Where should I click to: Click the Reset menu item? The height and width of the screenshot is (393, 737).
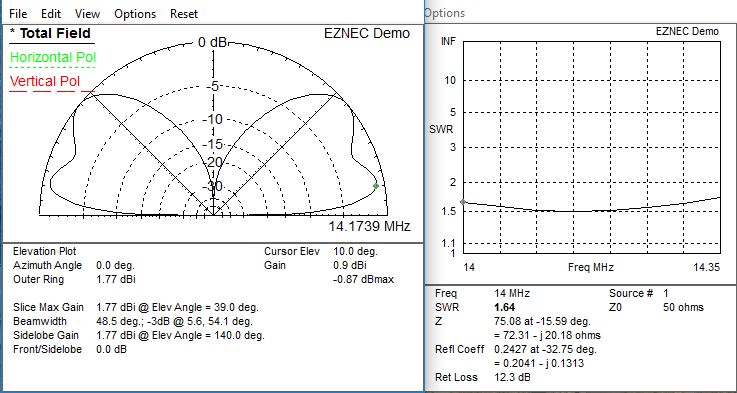coord(184,14)
